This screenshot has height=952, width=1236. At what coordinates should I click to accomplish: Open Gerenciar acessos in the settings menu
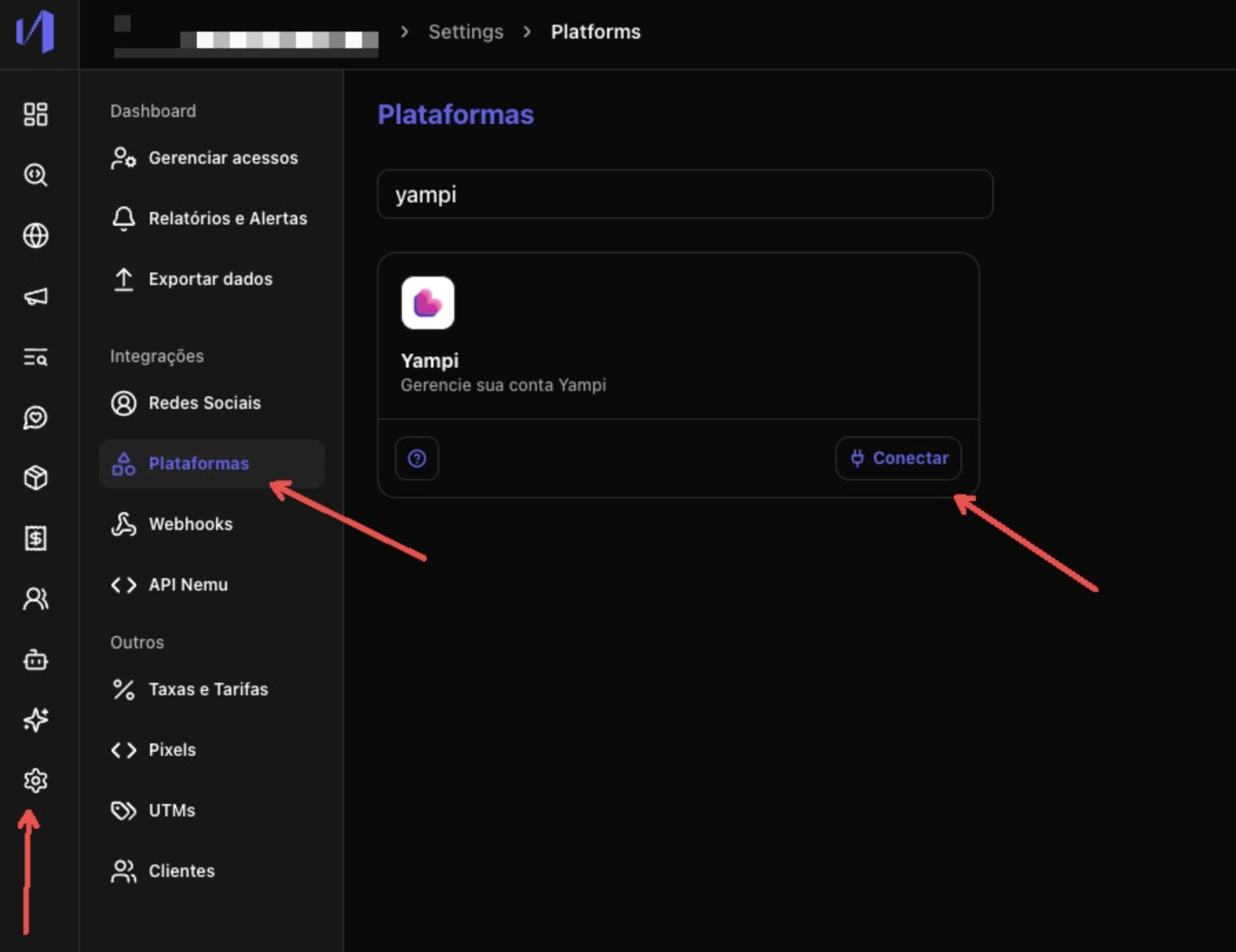[x=212, y=158]
